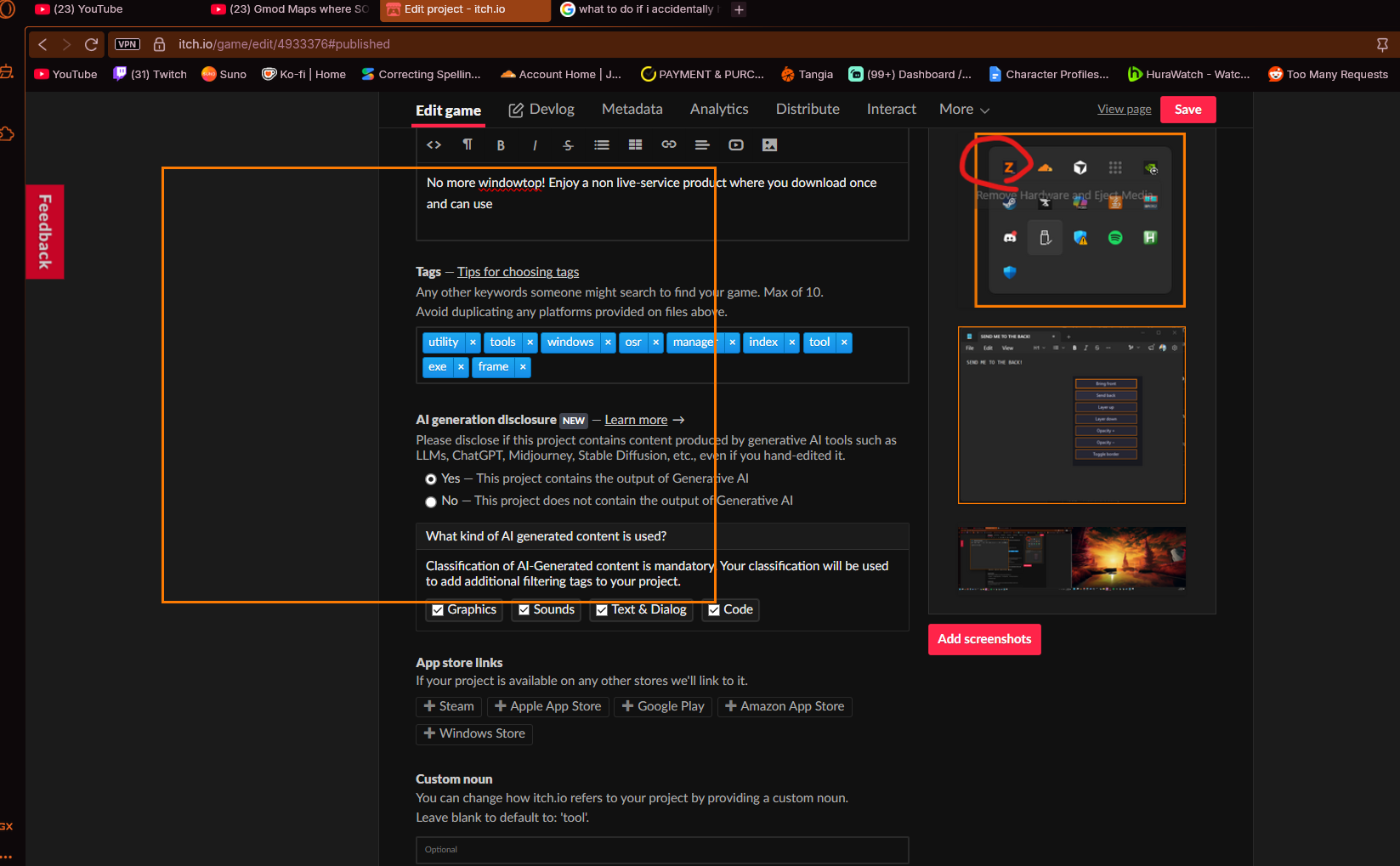Remove the exe tag
Viewport: 1400px width, 866px height.
point(461,367)
